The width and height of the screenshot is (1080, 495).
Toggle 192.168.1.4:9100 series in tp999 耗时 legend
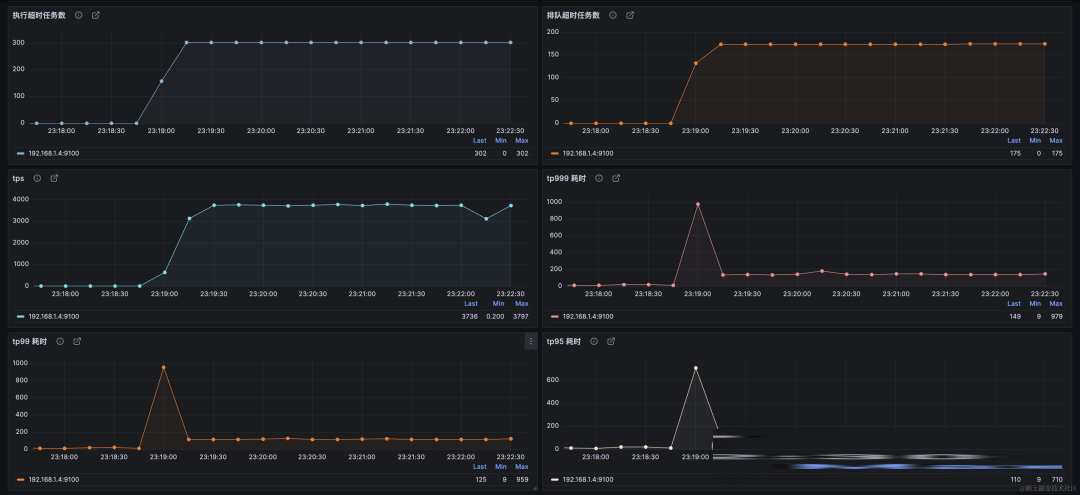click(588, 316)
